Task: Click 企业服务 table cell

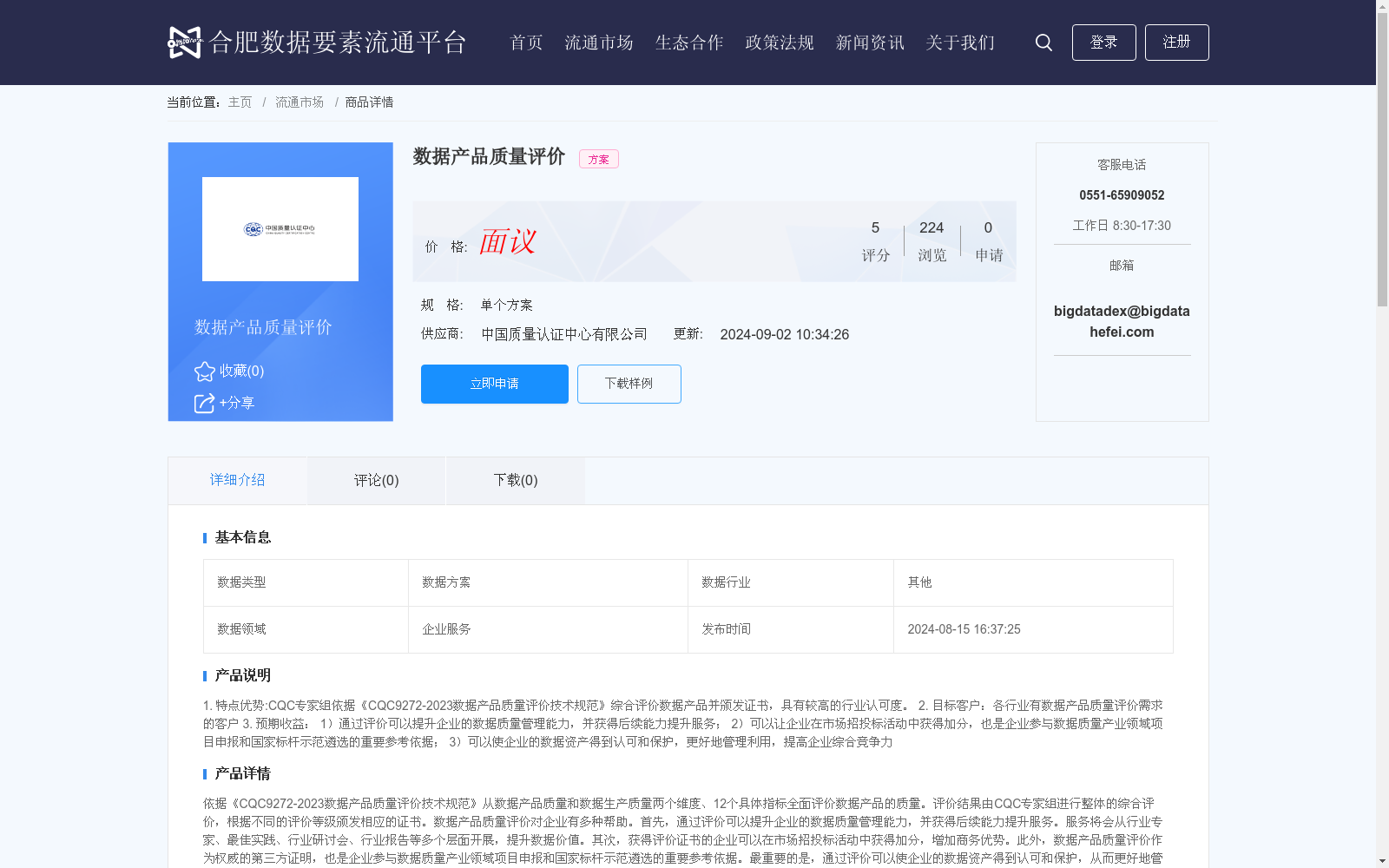Action: [548, 629]
